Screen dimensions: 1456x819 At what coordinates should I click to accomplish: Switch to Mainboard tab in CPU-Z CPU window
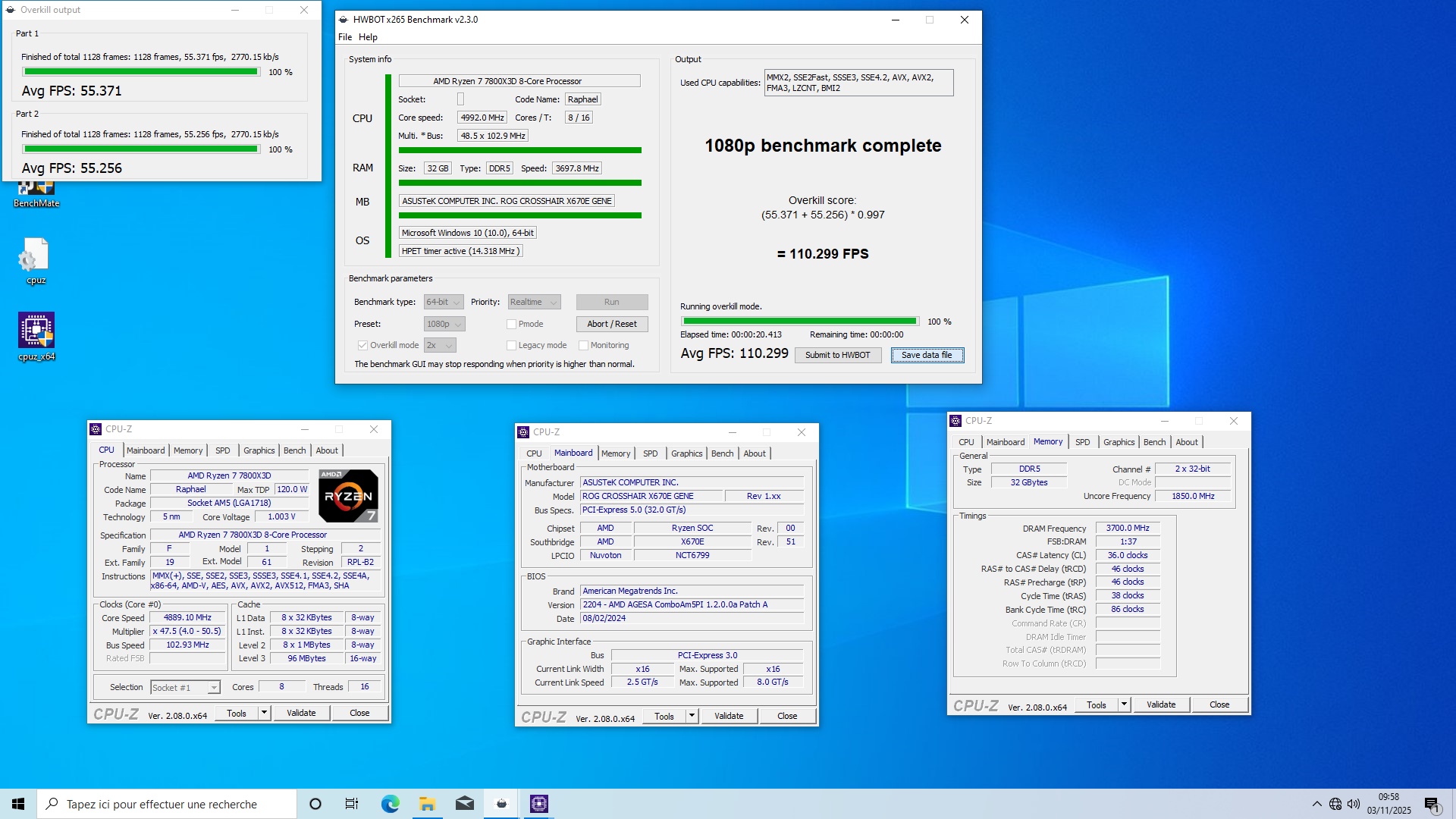click(x=146, y=450)
